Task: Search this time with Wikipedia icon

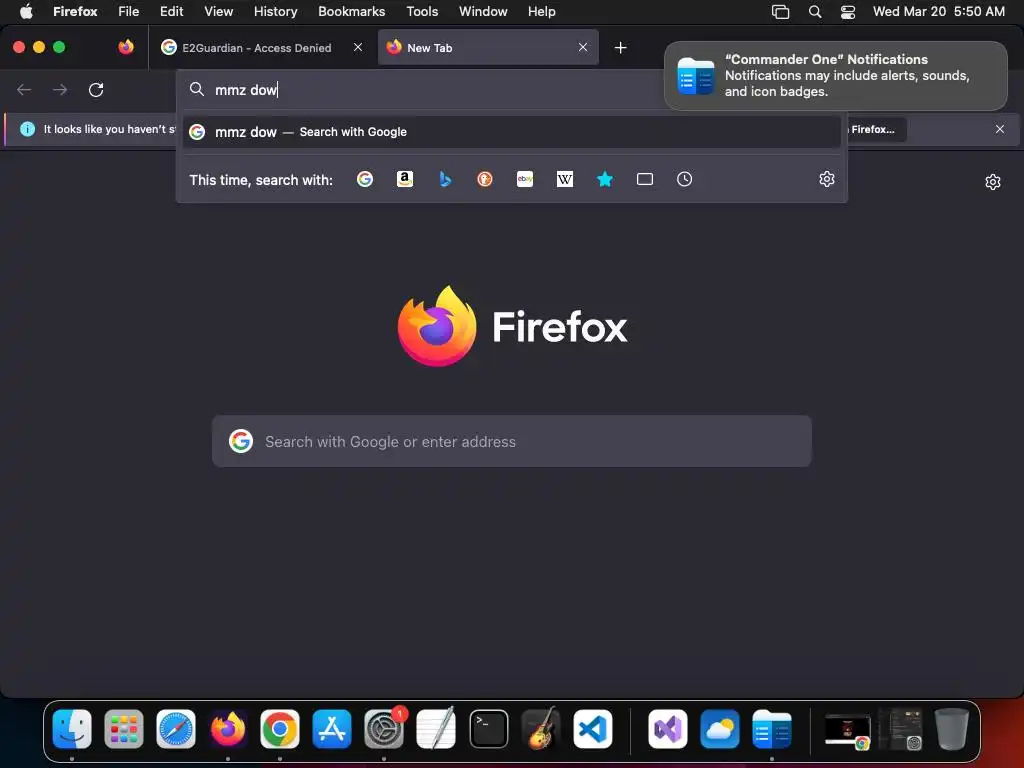Action: click(x=565, y=179)
